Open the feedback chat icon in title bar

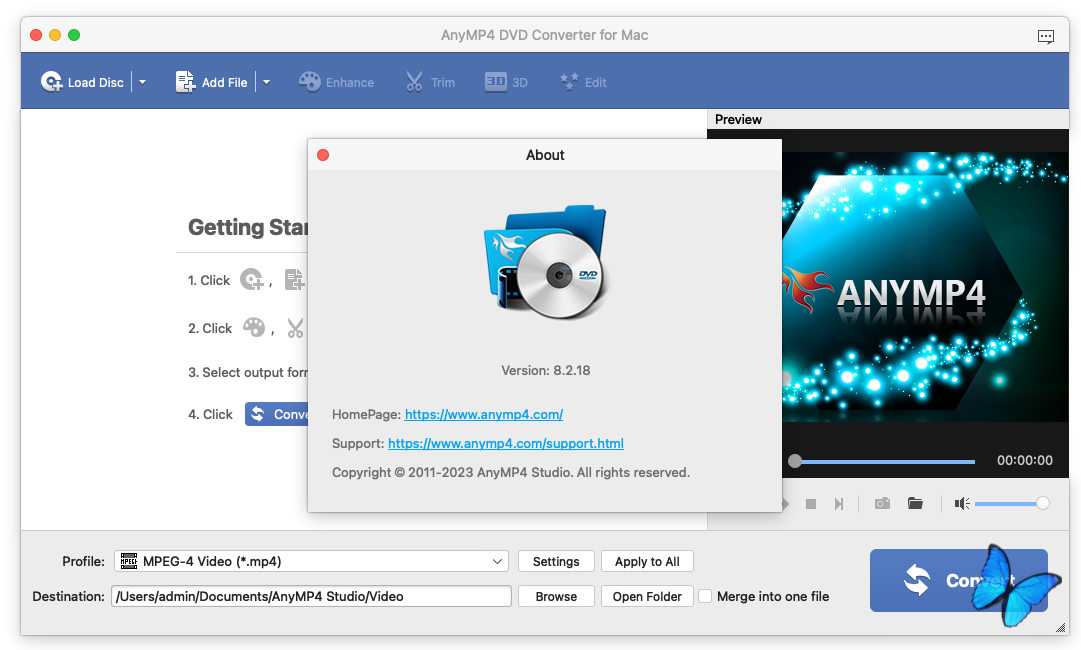tap(1045, 36)
